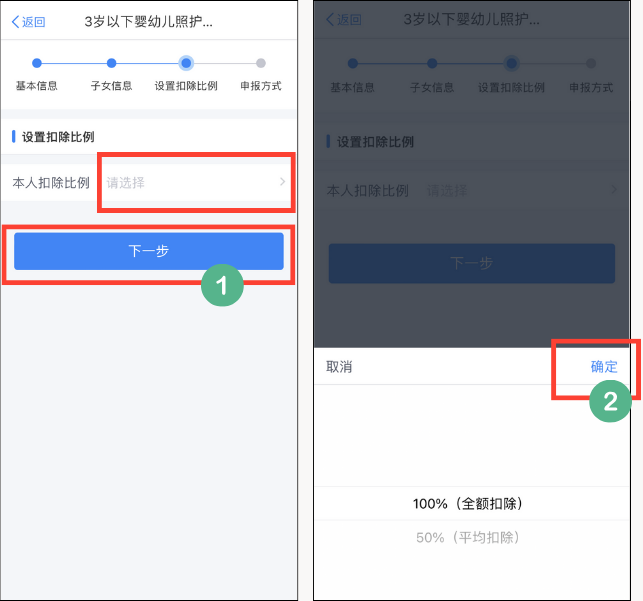This screenshot has height=601, width=643.
Task: Tap dimmed 申报方式 step dot on right screen
Action: point(591,64)
